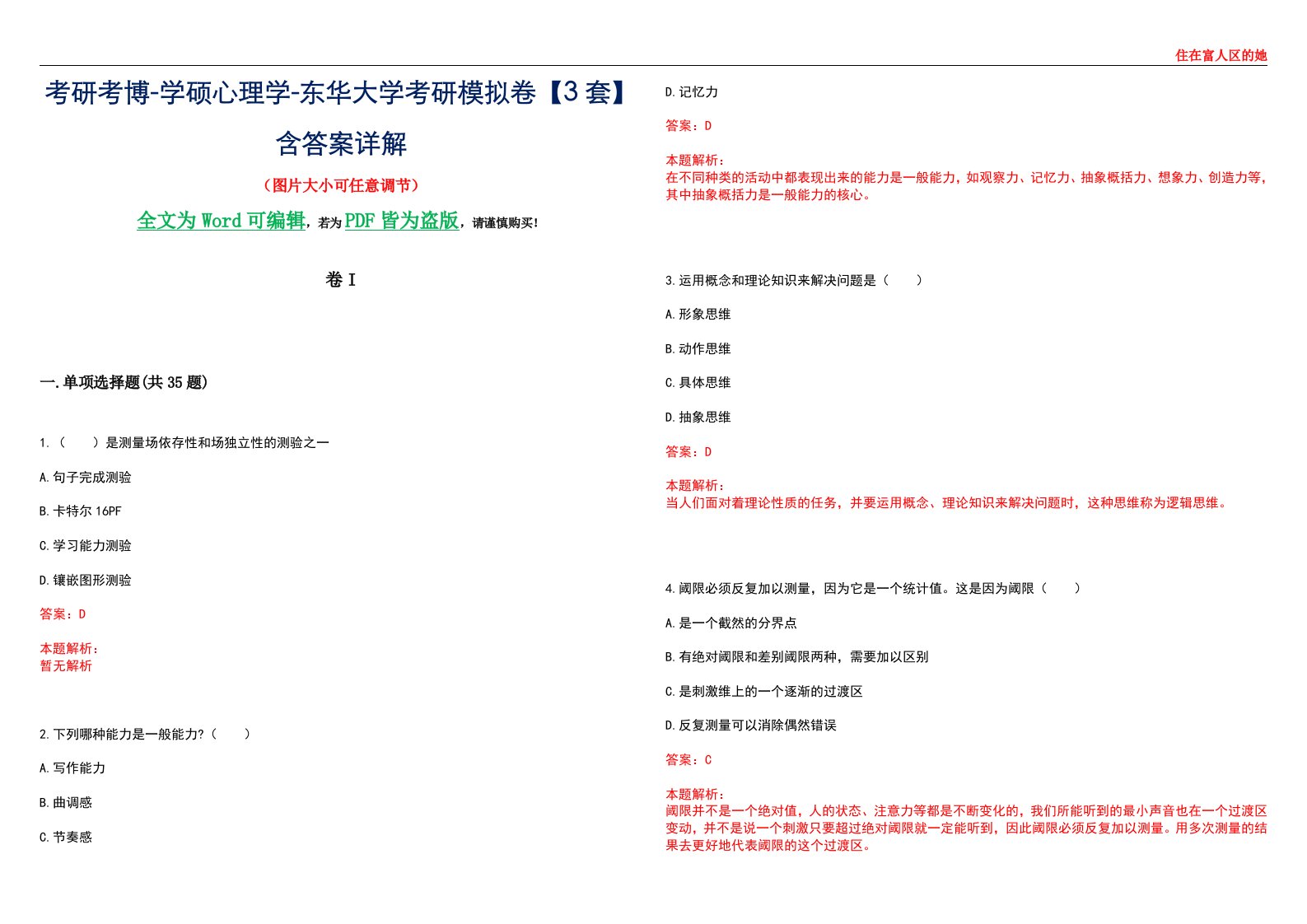Click the text 暂无解析

[66, 665]
